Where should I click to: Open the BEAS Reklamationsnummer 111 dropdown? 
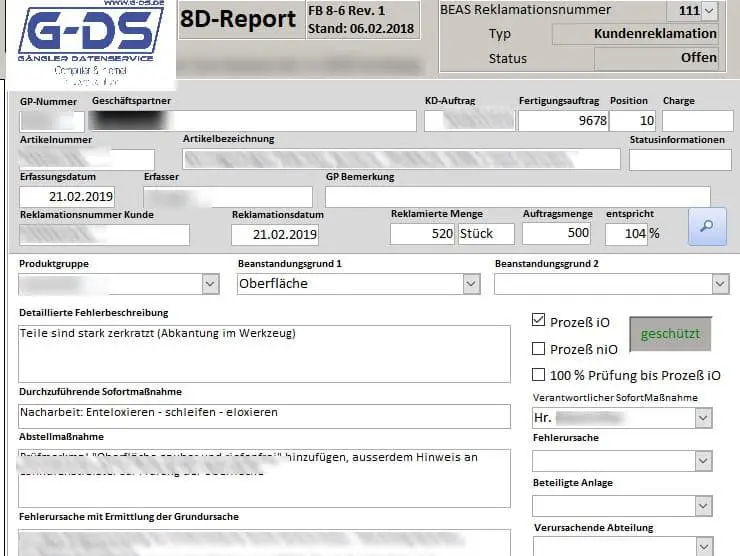(709, 11)
